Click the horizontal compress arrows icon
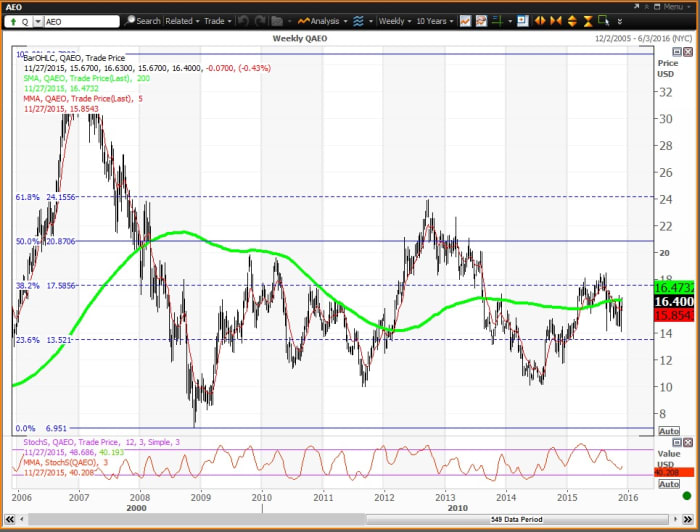 pos(557,20)
